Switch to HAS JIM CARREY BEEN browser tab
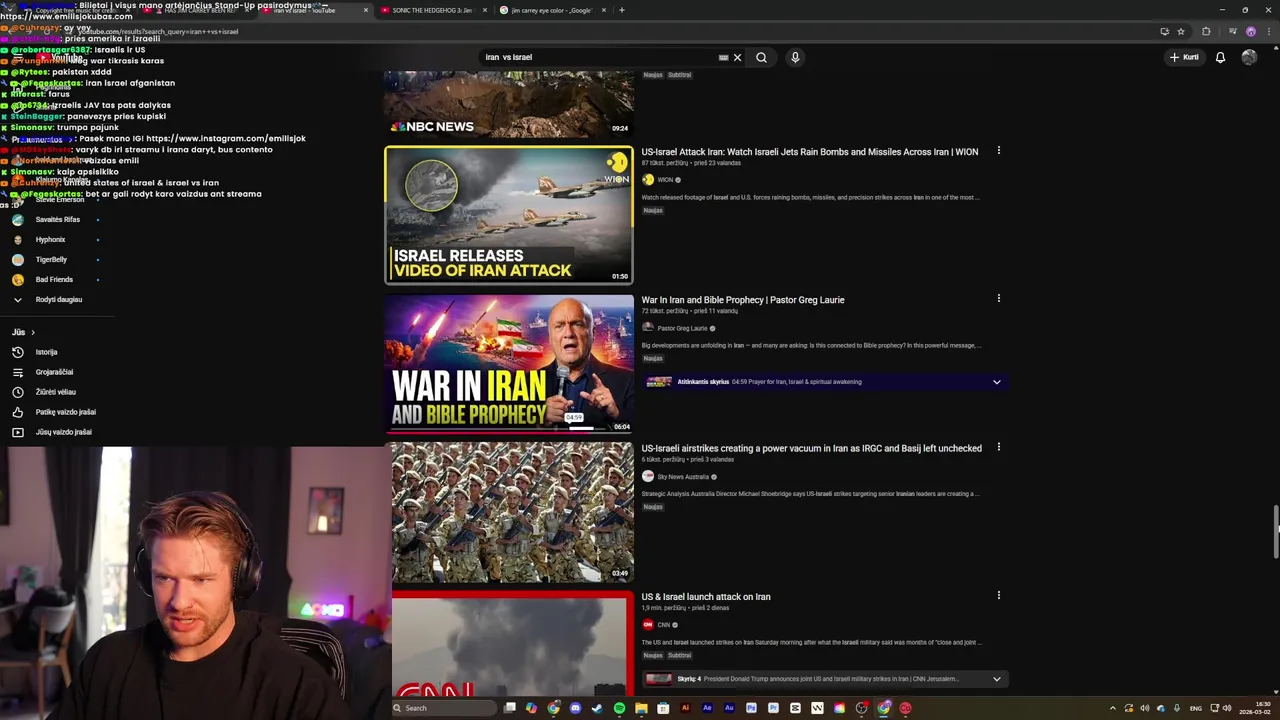The width and height of the screenshot is (1280, 720). click(198, 10)
